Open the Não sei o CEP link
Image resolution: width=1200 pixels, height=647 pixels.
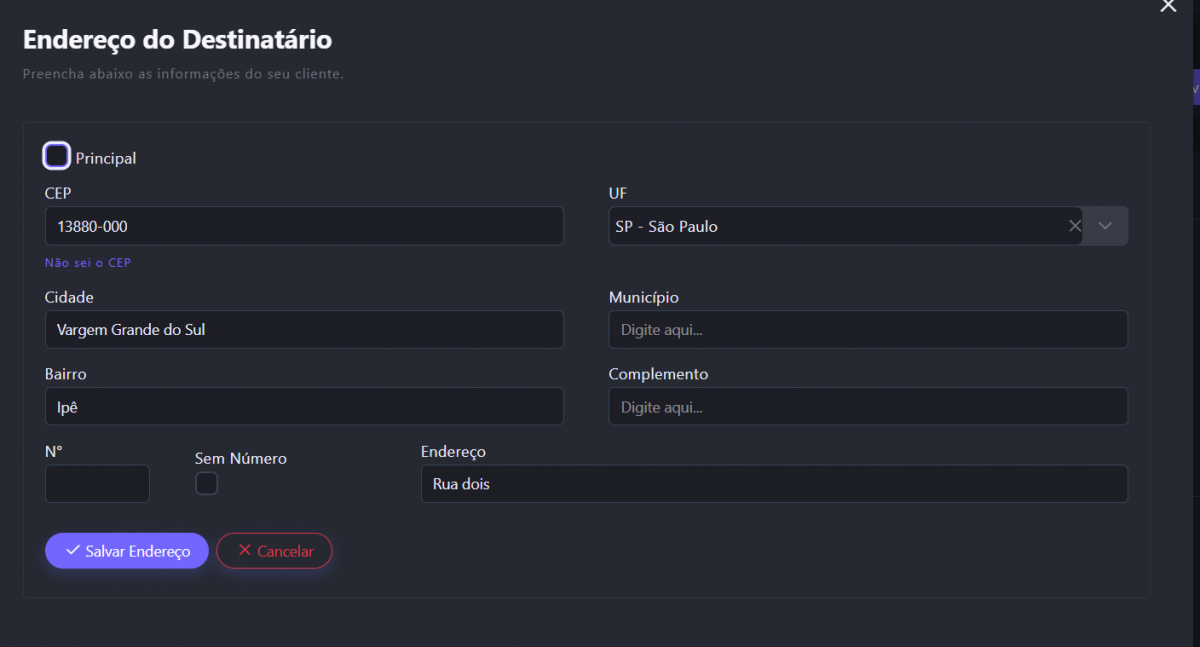(x=88, y=263)
